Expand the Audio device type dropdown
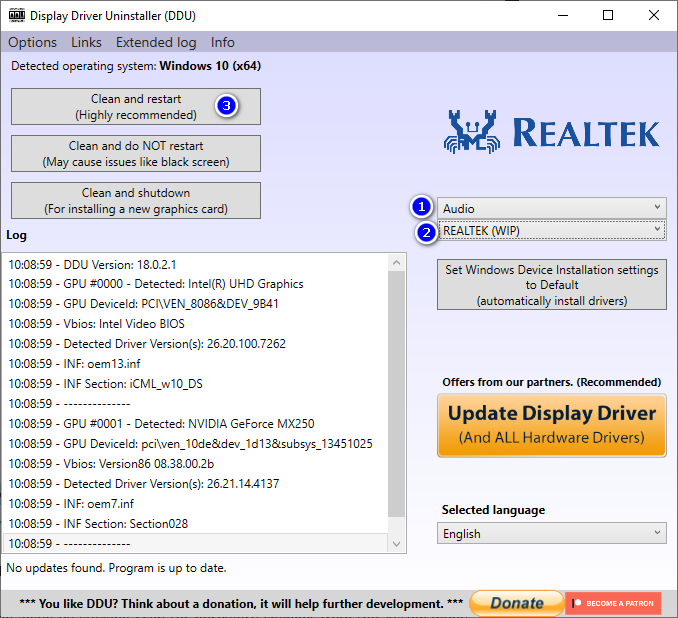The width and height of the screenshot is (678, 618). click(x=551, y=208)
